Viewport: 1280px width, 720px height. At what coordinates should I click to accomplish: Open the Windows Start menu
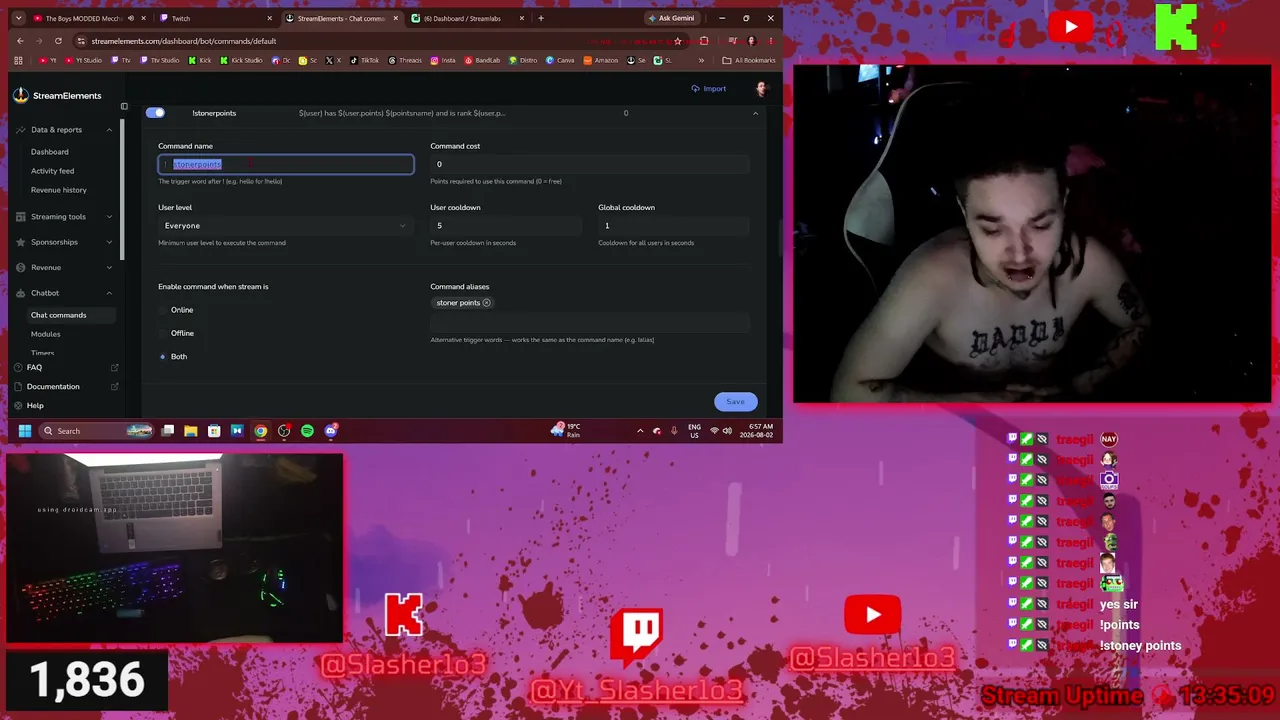pos(24,431)
